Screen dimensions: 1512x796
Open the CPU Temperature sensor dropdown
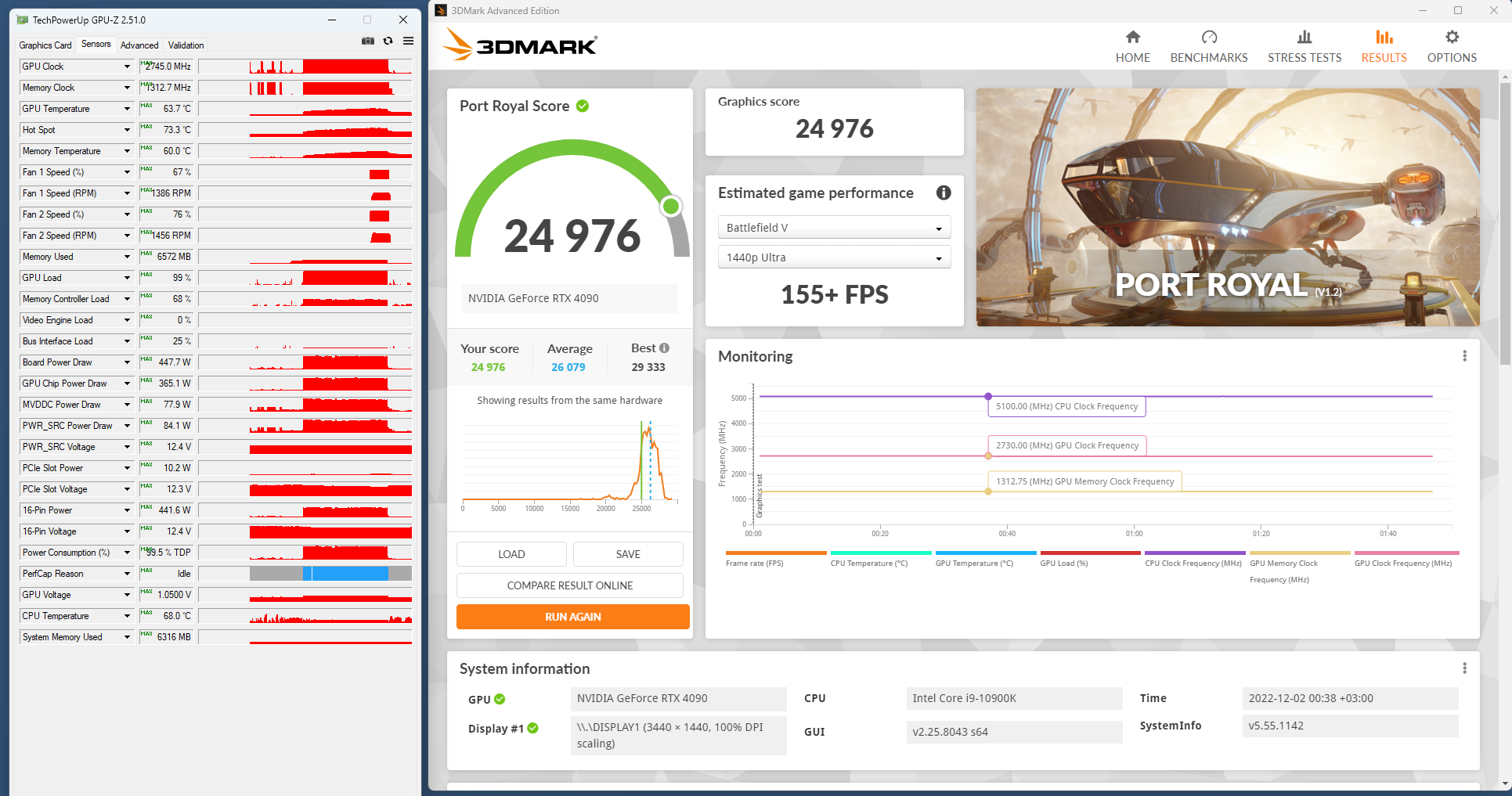point(127,616)
